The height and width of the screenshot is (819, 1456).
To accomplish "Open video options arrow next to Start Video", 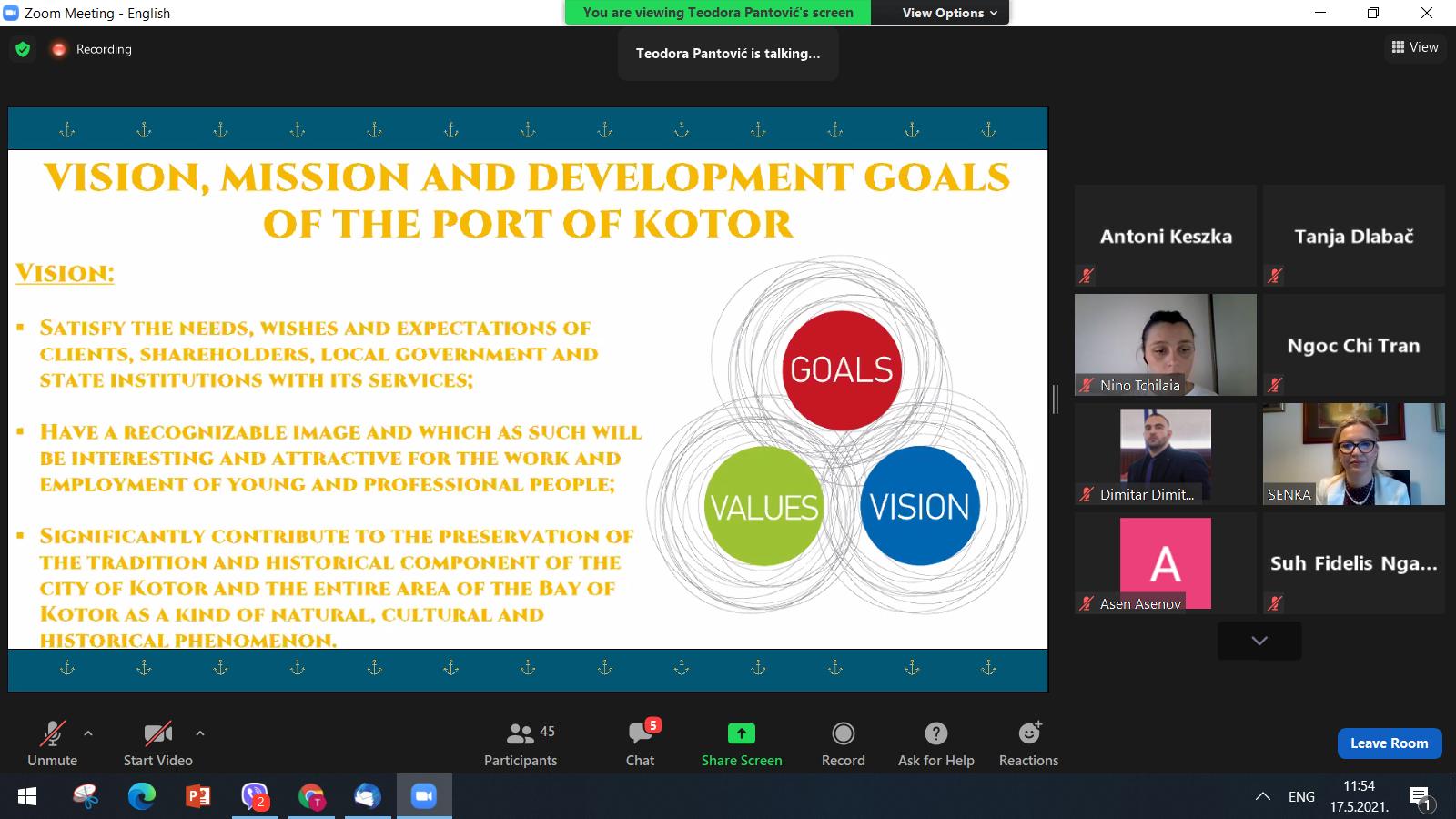I will pyautogui.click(x=200, y=733).
